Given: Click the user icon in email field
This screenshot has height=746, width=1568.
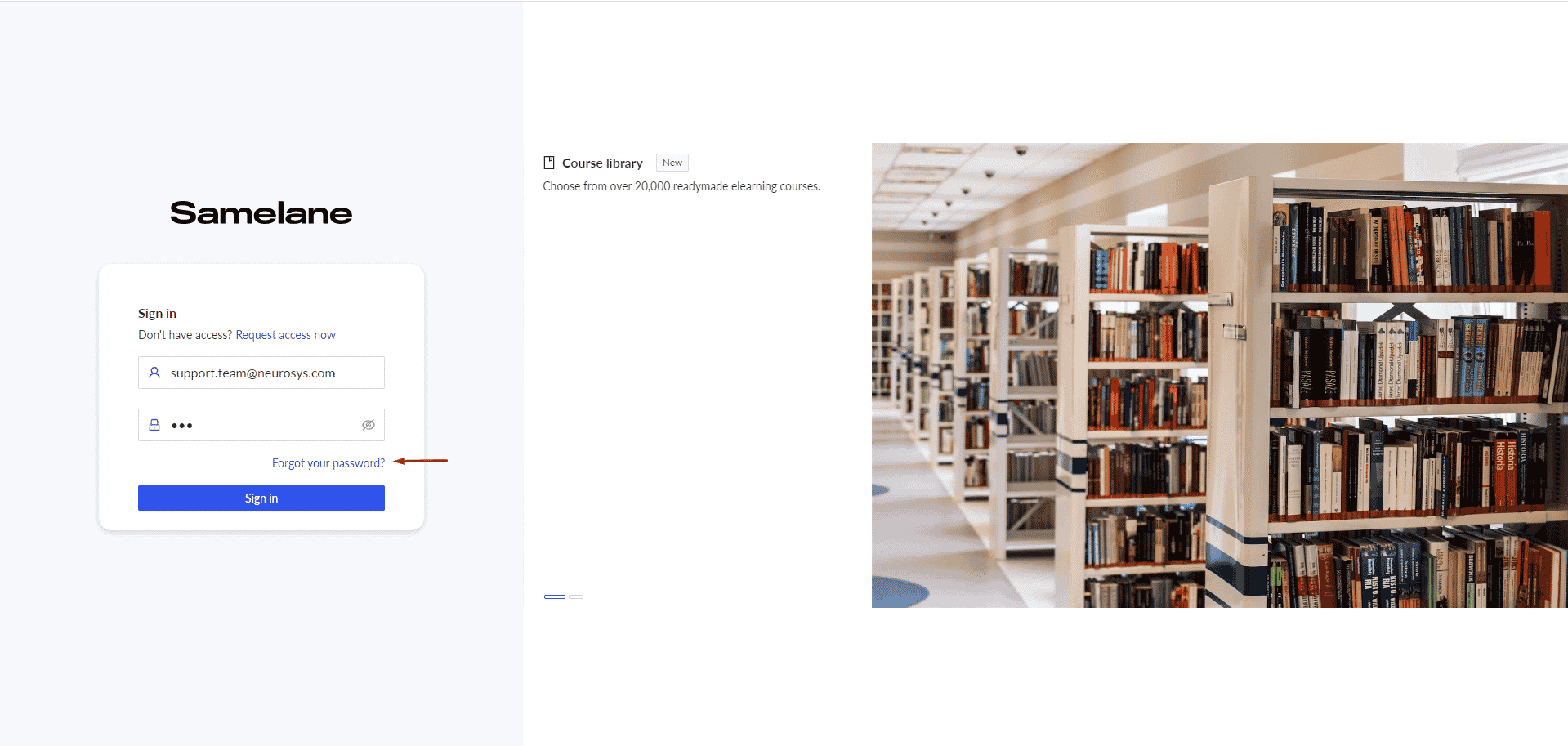Looking at the screenshot, I should [x=154, y=373].
